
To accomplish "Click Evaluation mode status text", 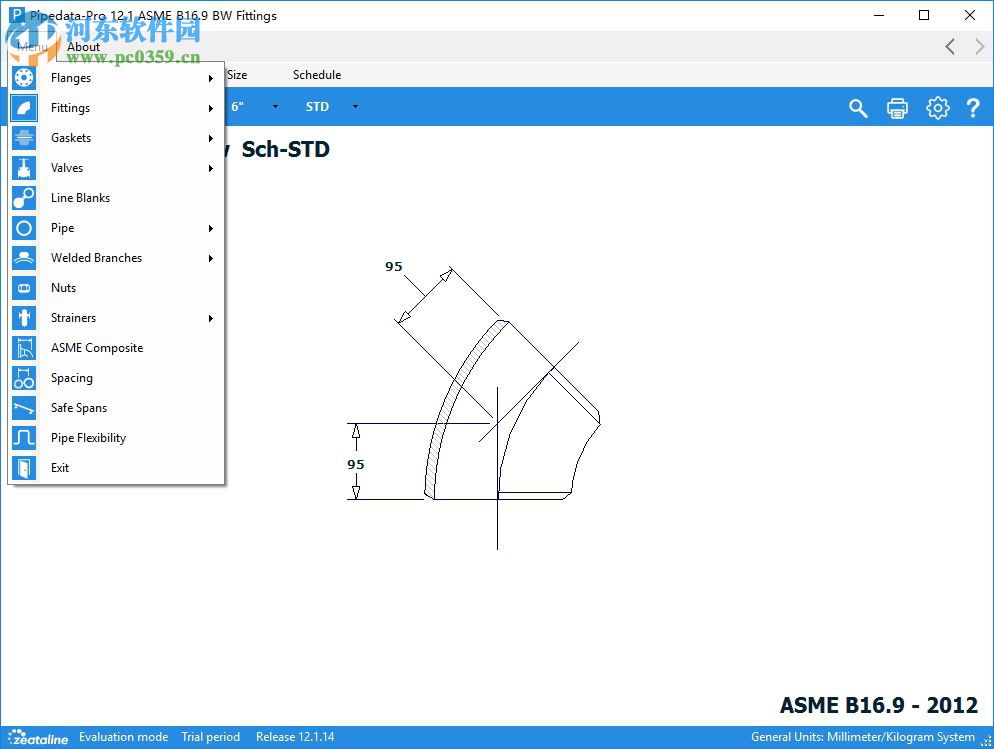I will [x=124, y=737].
